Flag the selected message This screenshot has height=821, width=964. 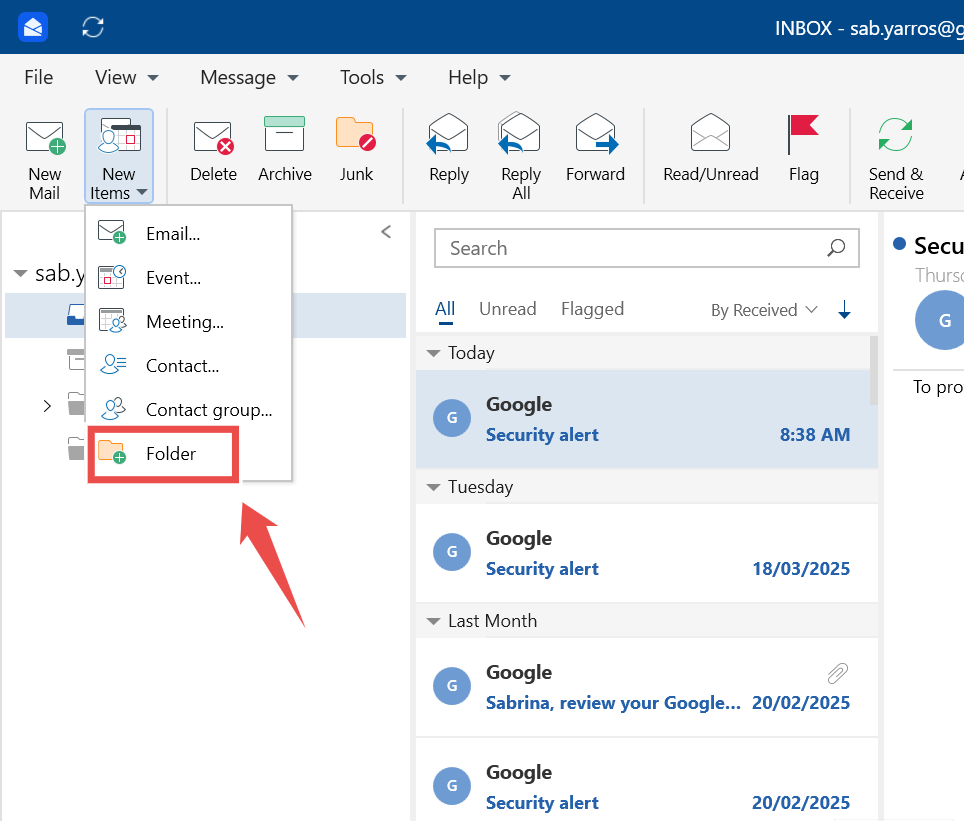pyautogui.click(x=804, y=149)
